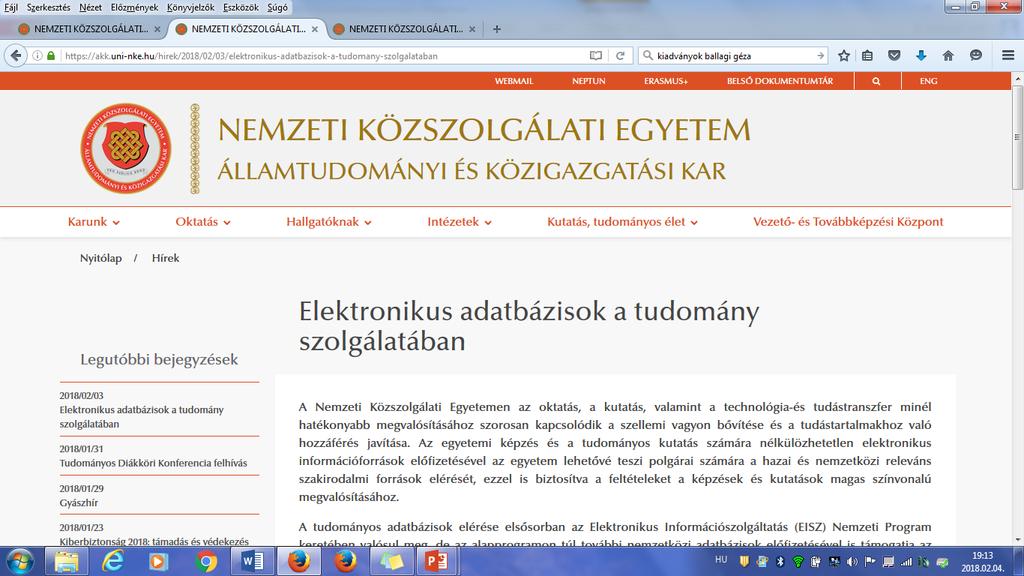Click the chat bubble toolbar icon
This screenshot has height=576, width=1024.
(976, 56)
